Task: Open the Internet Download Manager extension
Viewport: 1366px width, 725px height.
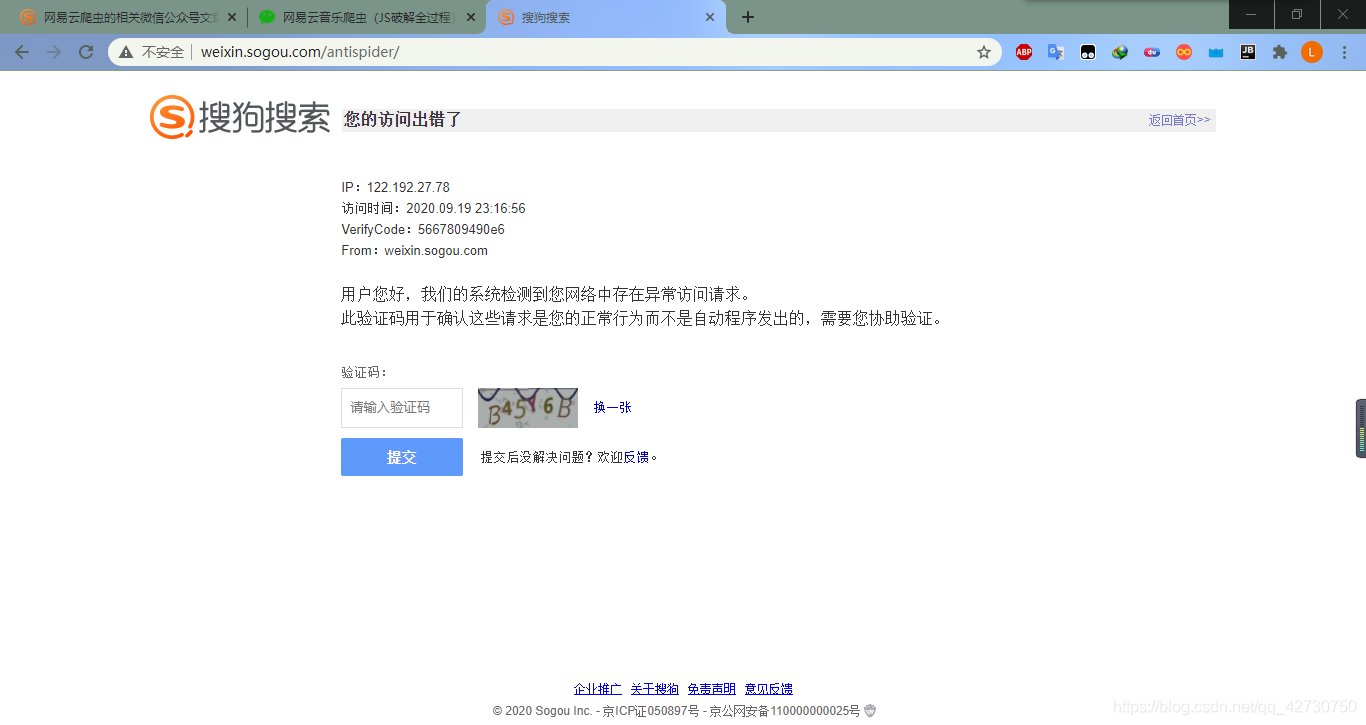Action: pyautogui.click(x=1120, y=52)
